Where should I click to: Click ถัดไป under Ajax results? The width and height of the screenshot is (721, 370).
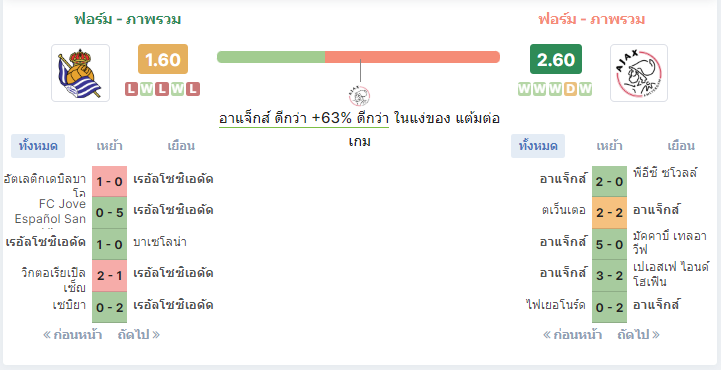639,335
